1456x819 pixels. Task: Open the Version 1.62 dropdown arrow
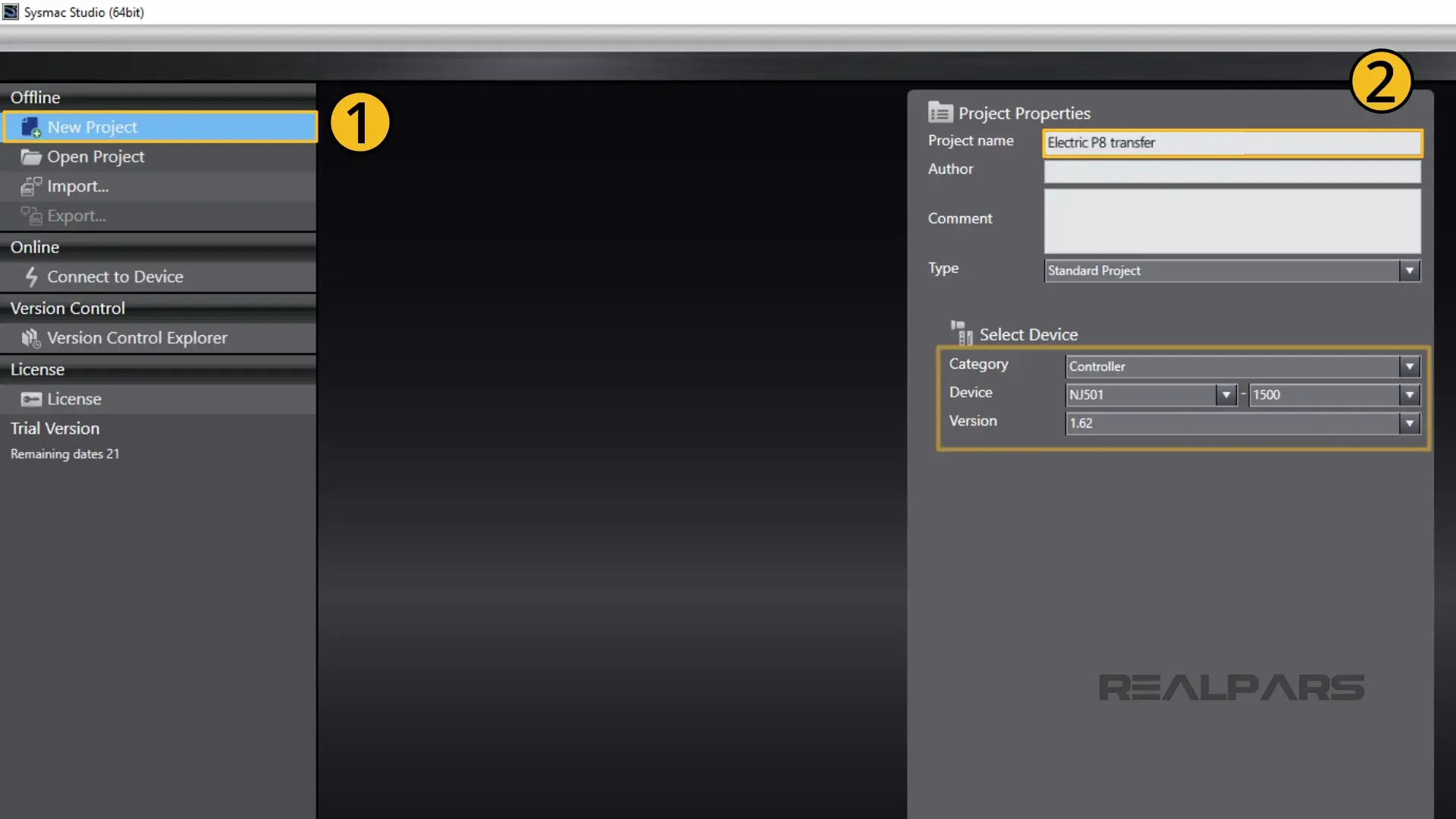[x=1410, y=423]
